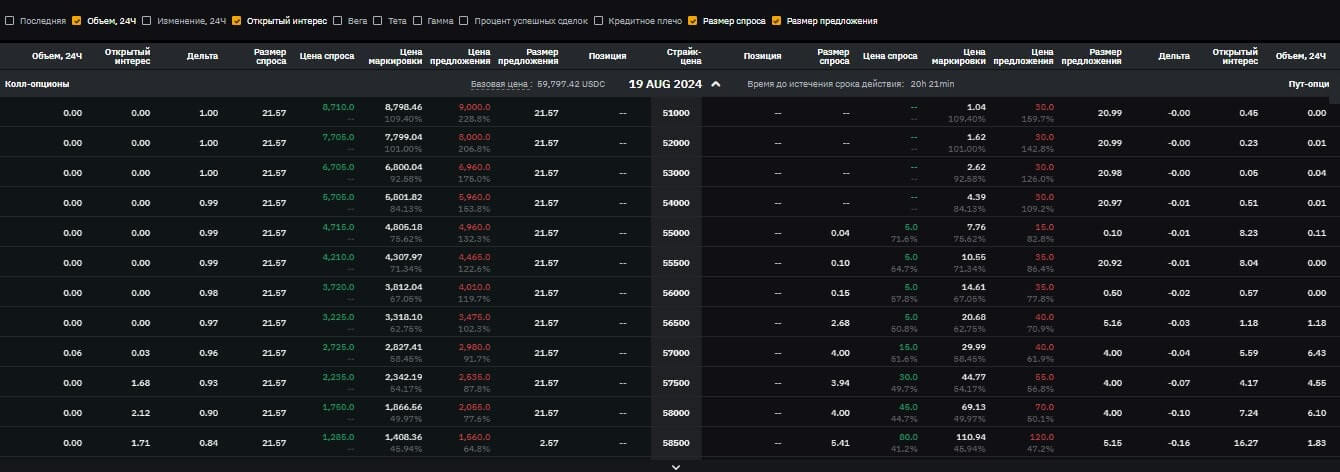Enable the Последняя column checkbox
Image resolution: width=1340 pixels, height=472 pixels.
coord(10,20)
